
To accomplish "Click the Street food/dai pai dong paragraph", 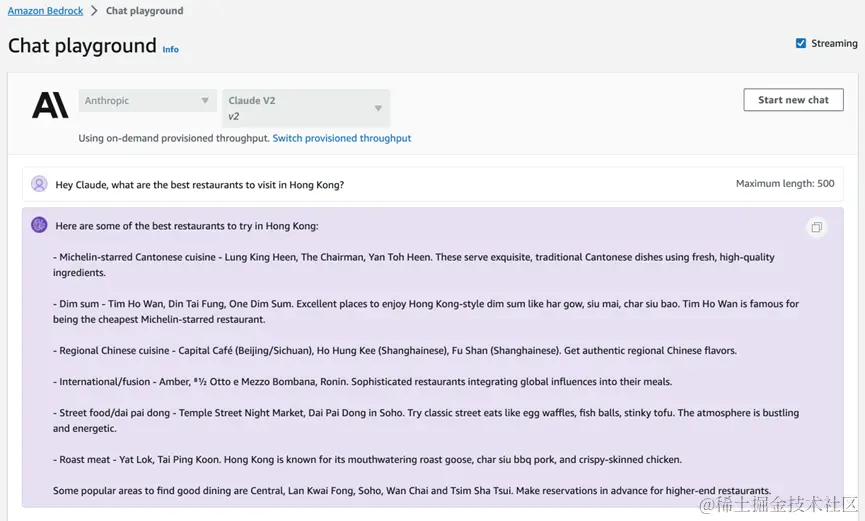I will [x=426, y=421].
